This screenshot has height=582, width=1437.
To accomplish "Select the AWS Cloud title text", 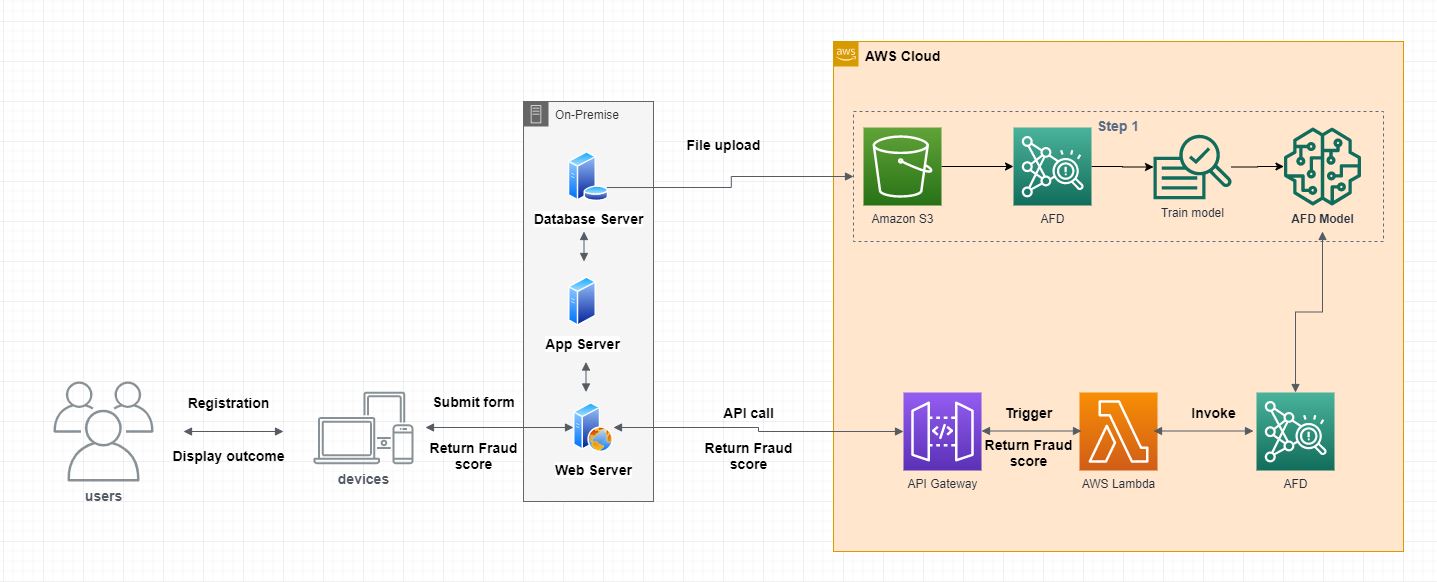I will click(x=902, y=56).
